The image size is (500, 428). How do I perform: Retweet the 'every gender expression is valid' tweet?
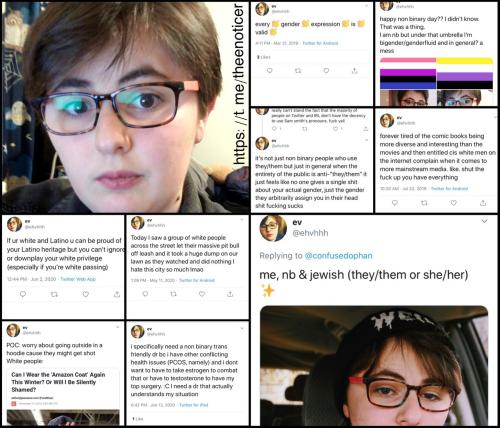click(x=298, y=71)
